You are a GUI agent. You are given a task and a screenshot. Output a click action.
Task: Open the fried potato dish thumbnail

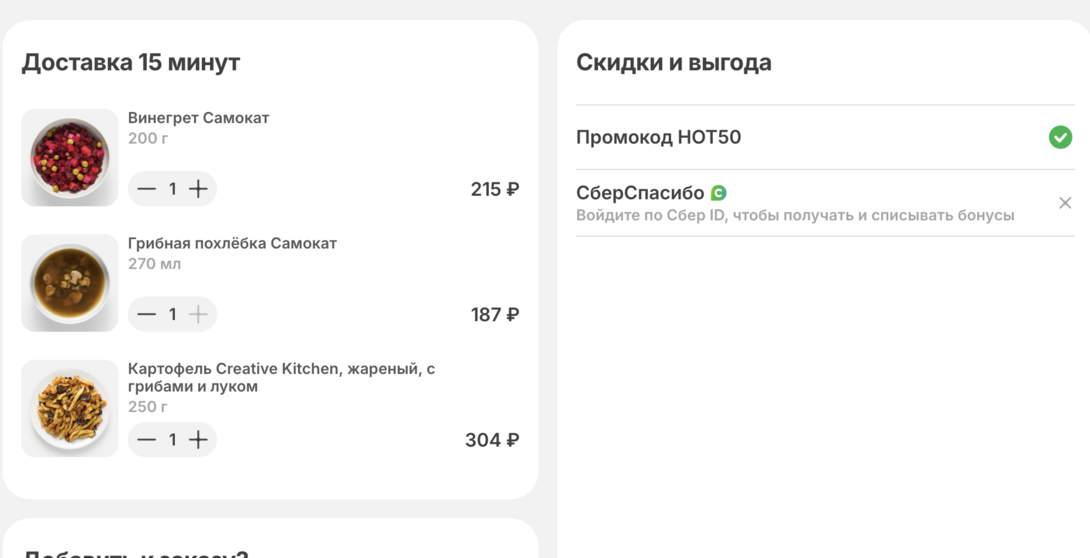pos(70,409)
